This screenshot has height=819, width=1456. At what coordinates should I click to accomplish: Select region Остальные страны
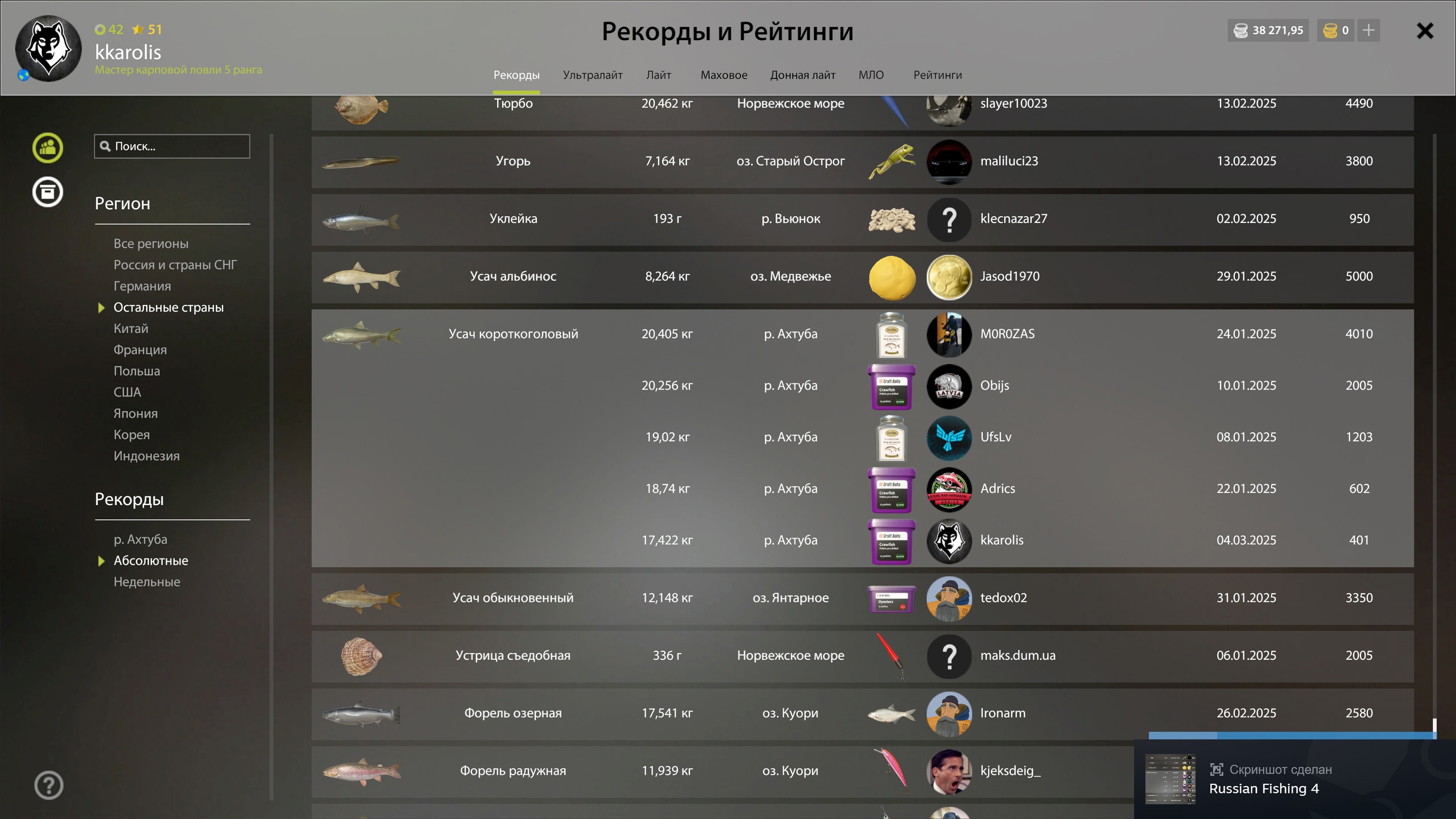(x=168, y=307)
